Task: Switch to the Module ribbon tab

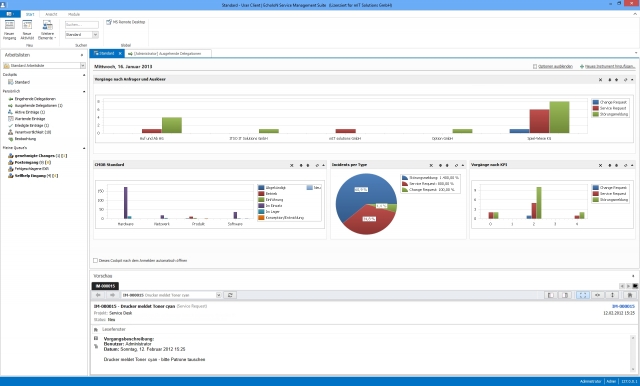Action: click(x=74, y=14)
